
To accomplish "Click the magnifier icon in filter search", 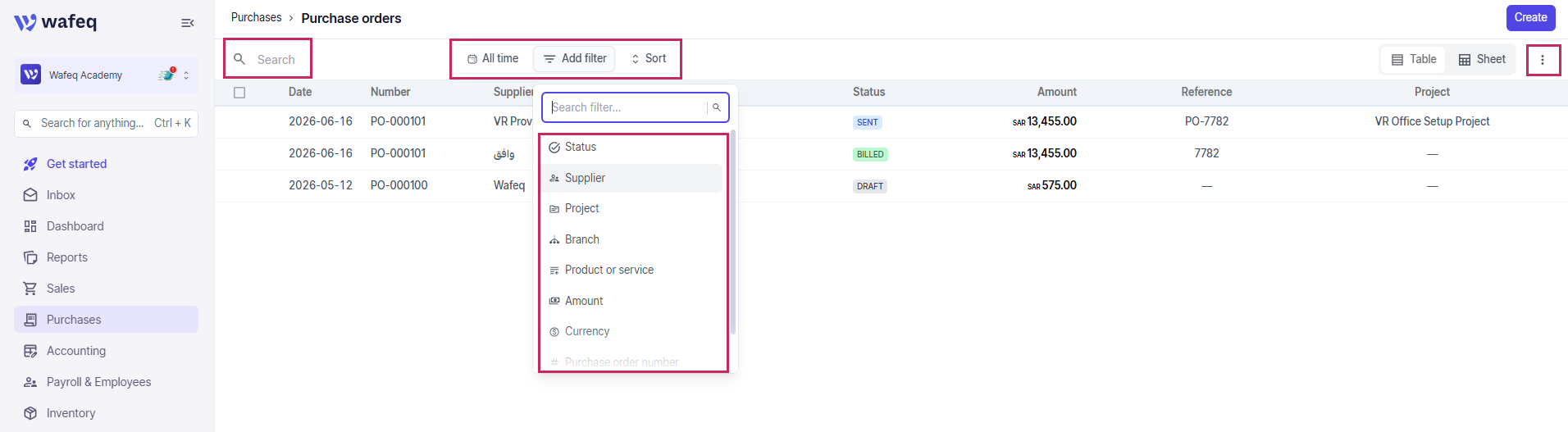I will click(x=716, y=107).
